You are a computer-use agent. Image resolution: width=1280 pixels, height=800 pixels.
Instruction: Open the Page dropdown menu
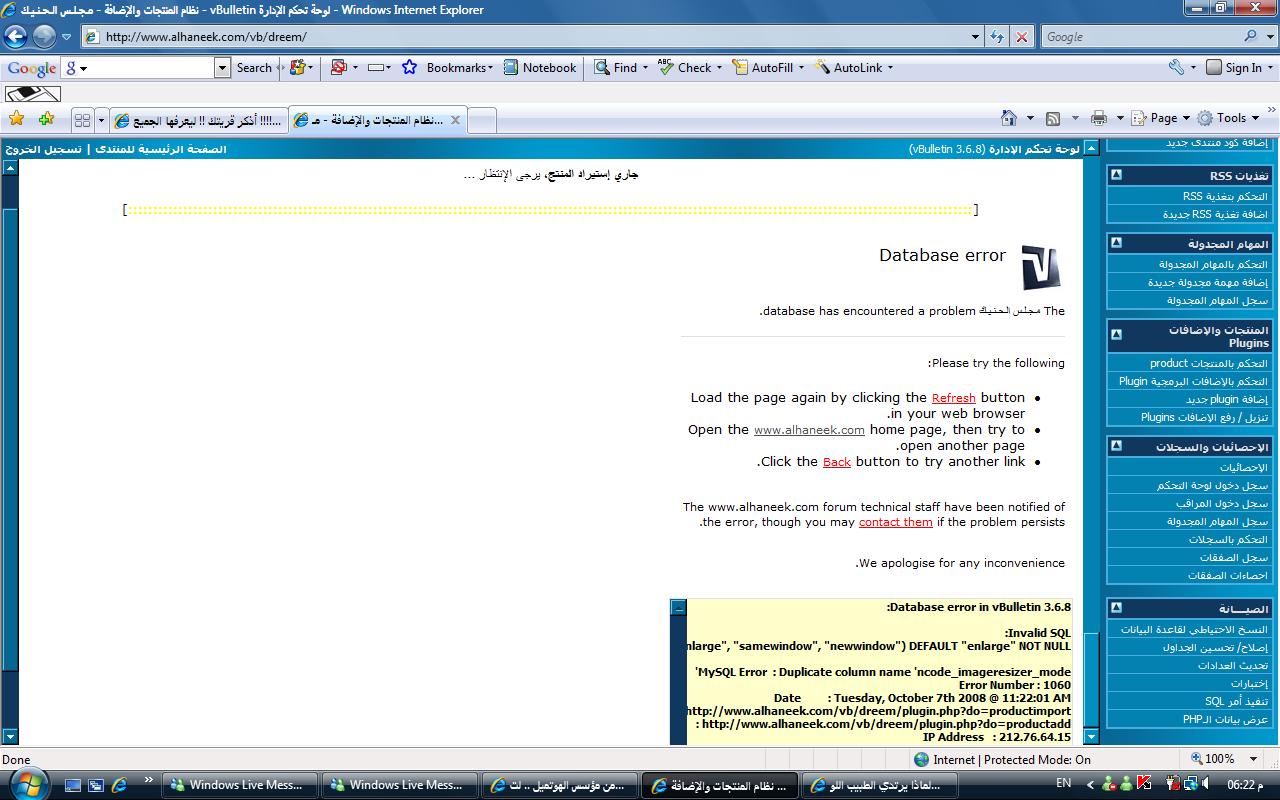tap(1162, 118)
